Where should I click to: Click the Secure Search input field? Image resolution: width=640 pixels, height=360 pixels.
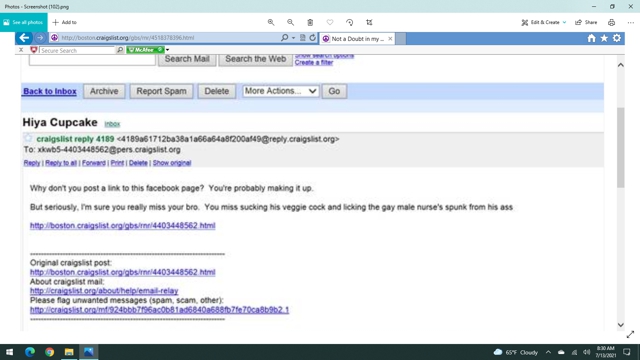(x=77, y=50)
